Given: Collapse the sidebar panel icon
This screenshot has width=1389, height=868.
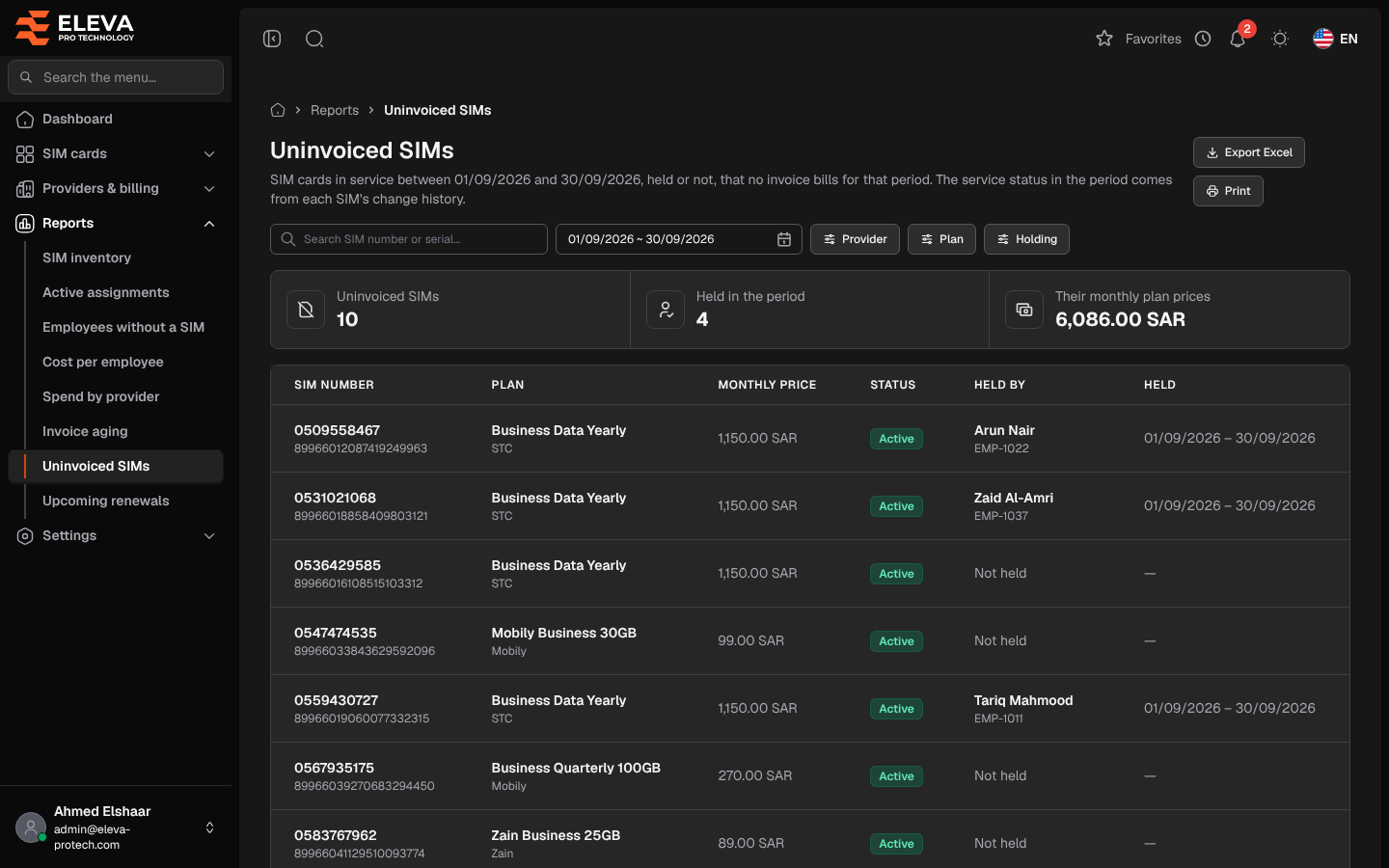Looking at the screenshot, I should [272, 39].
